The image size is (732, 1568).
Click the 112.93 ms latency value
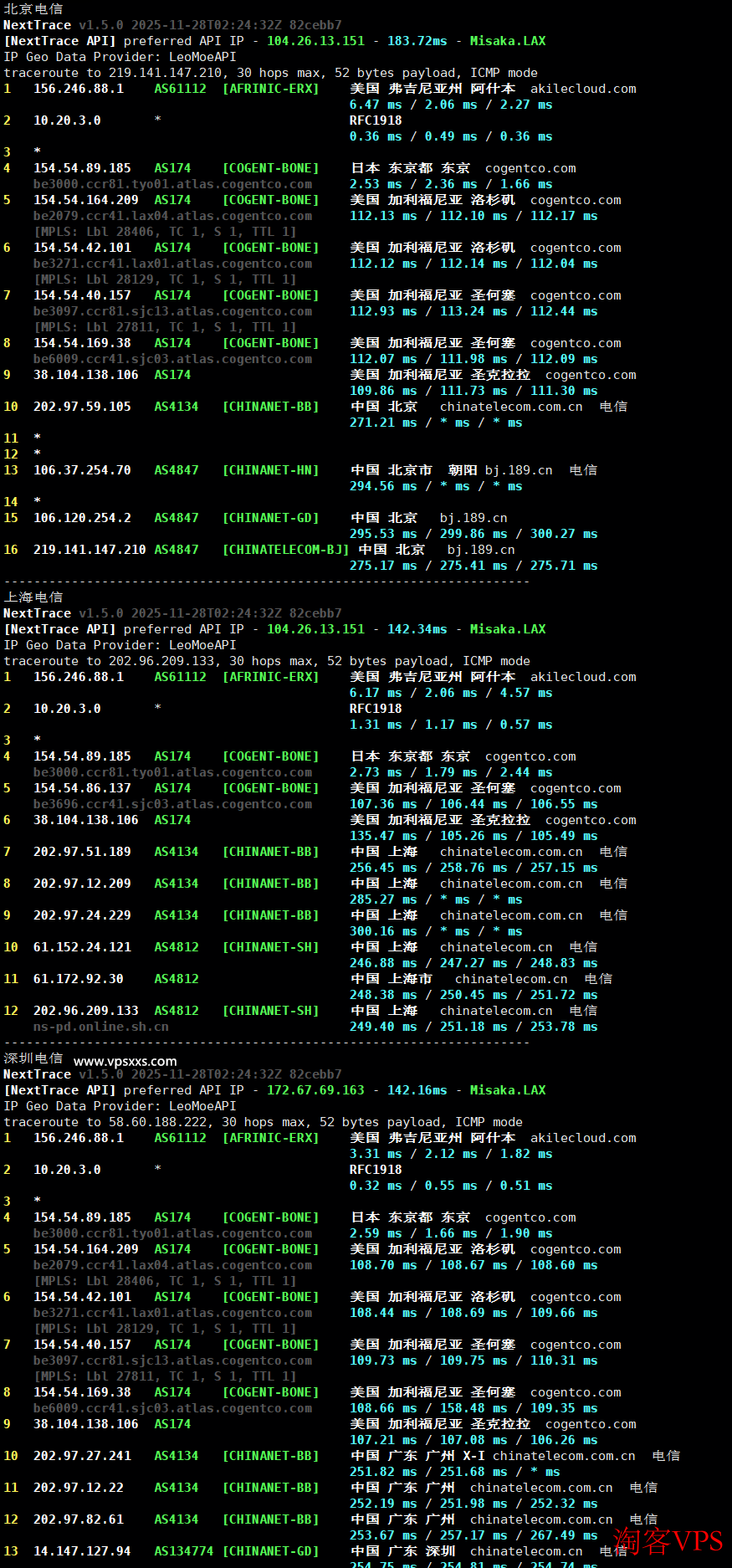click(x=383, y=311)
